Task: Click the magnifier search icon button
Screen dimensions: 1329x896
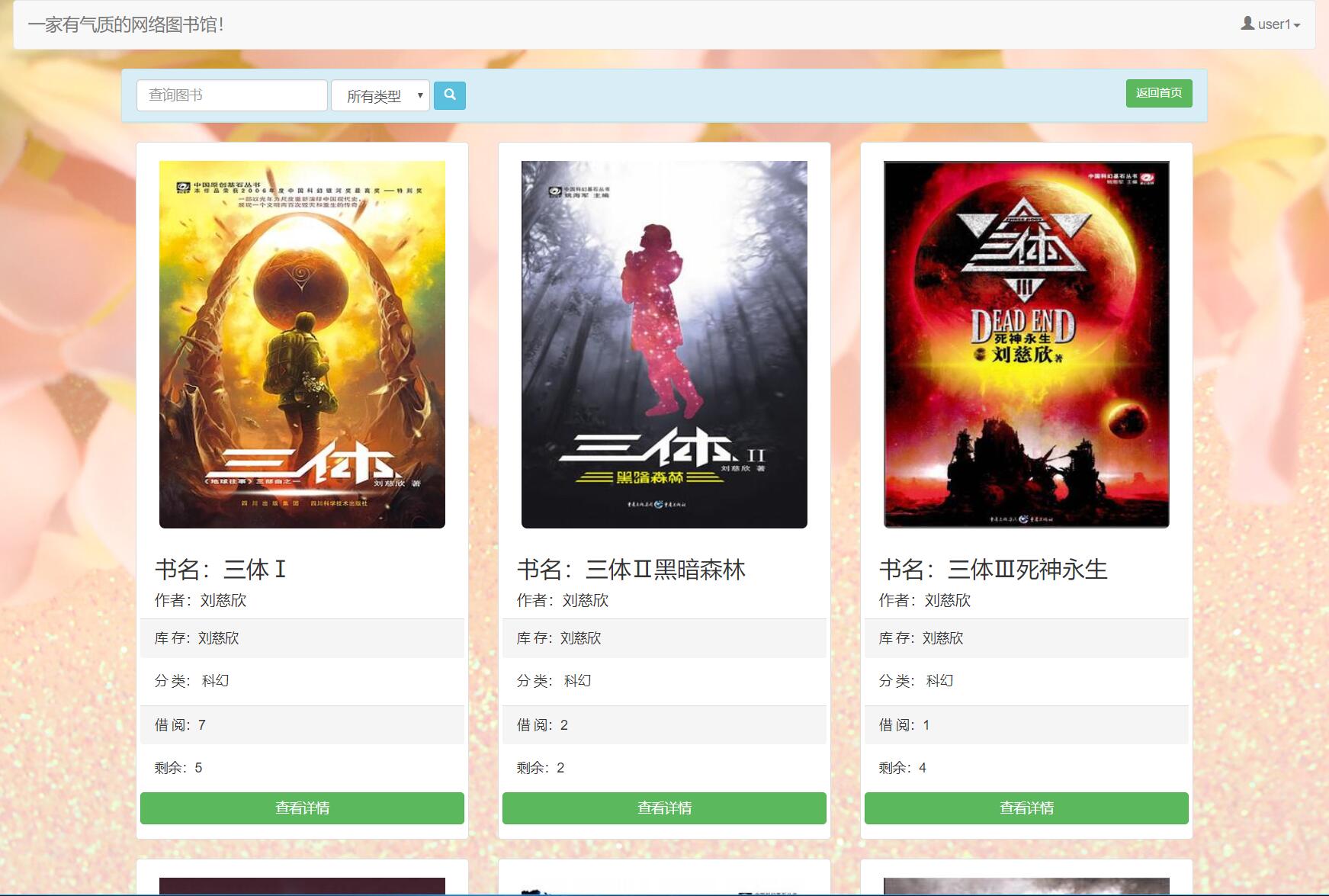Action: (450, 95)
